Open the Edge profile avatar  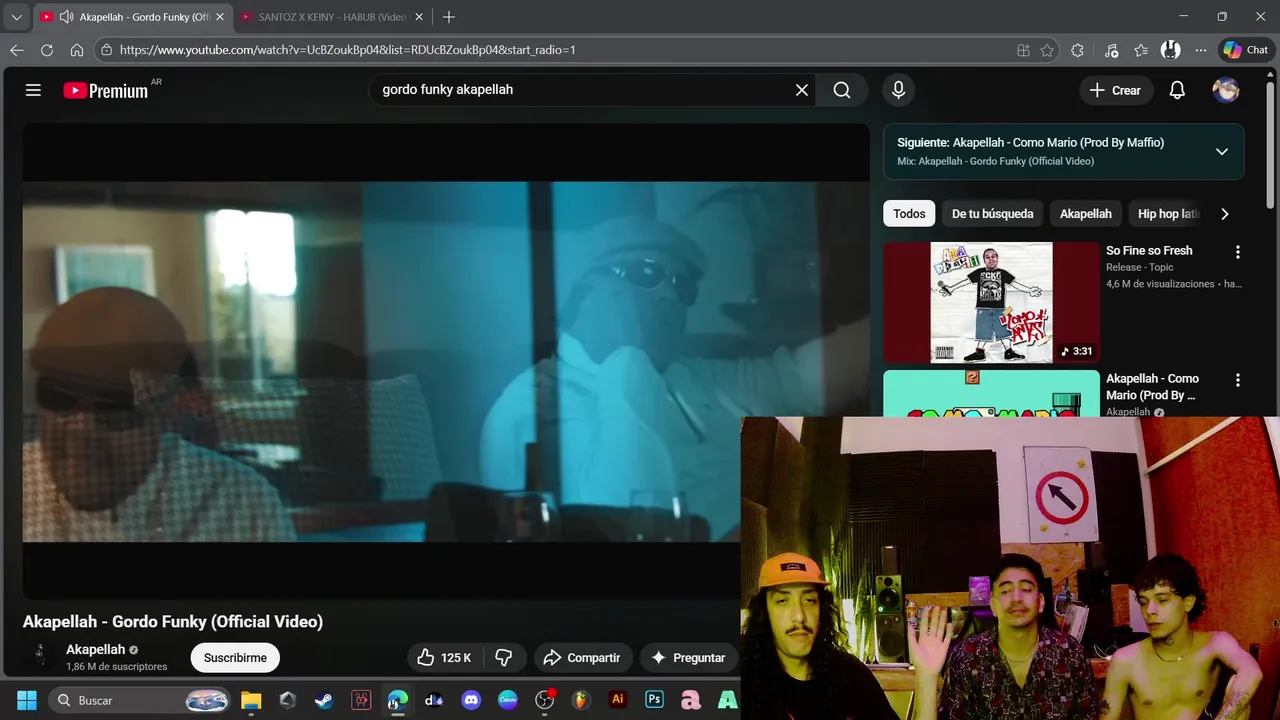point(1170,50)
